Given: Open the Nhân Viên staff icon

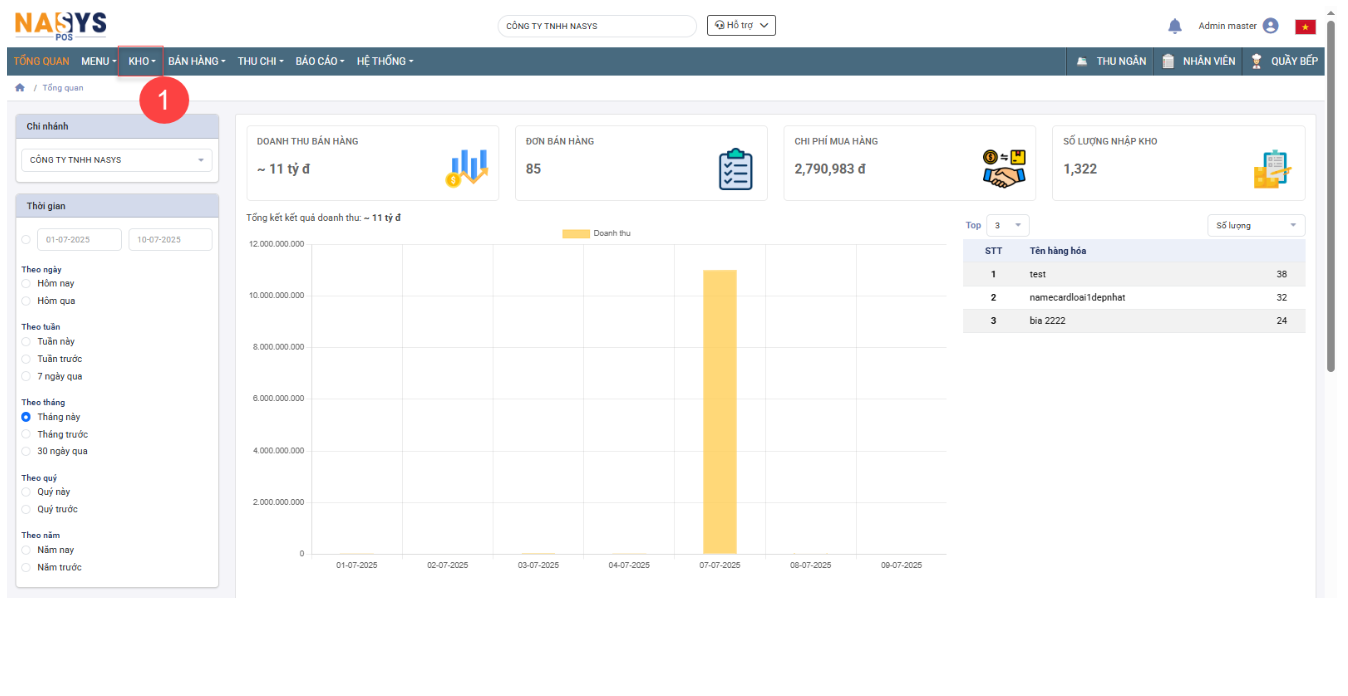Looking at the screenshot, I should click(1167, 62).
